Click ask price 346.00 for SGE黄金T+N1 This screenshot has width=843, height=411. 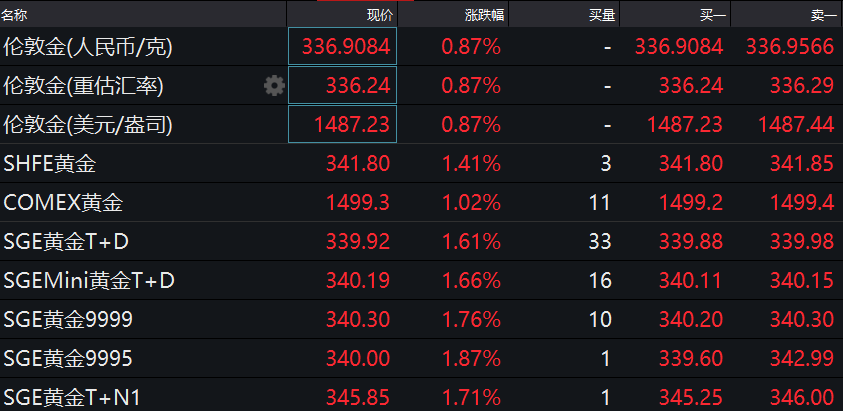click(x=802, y=398)
